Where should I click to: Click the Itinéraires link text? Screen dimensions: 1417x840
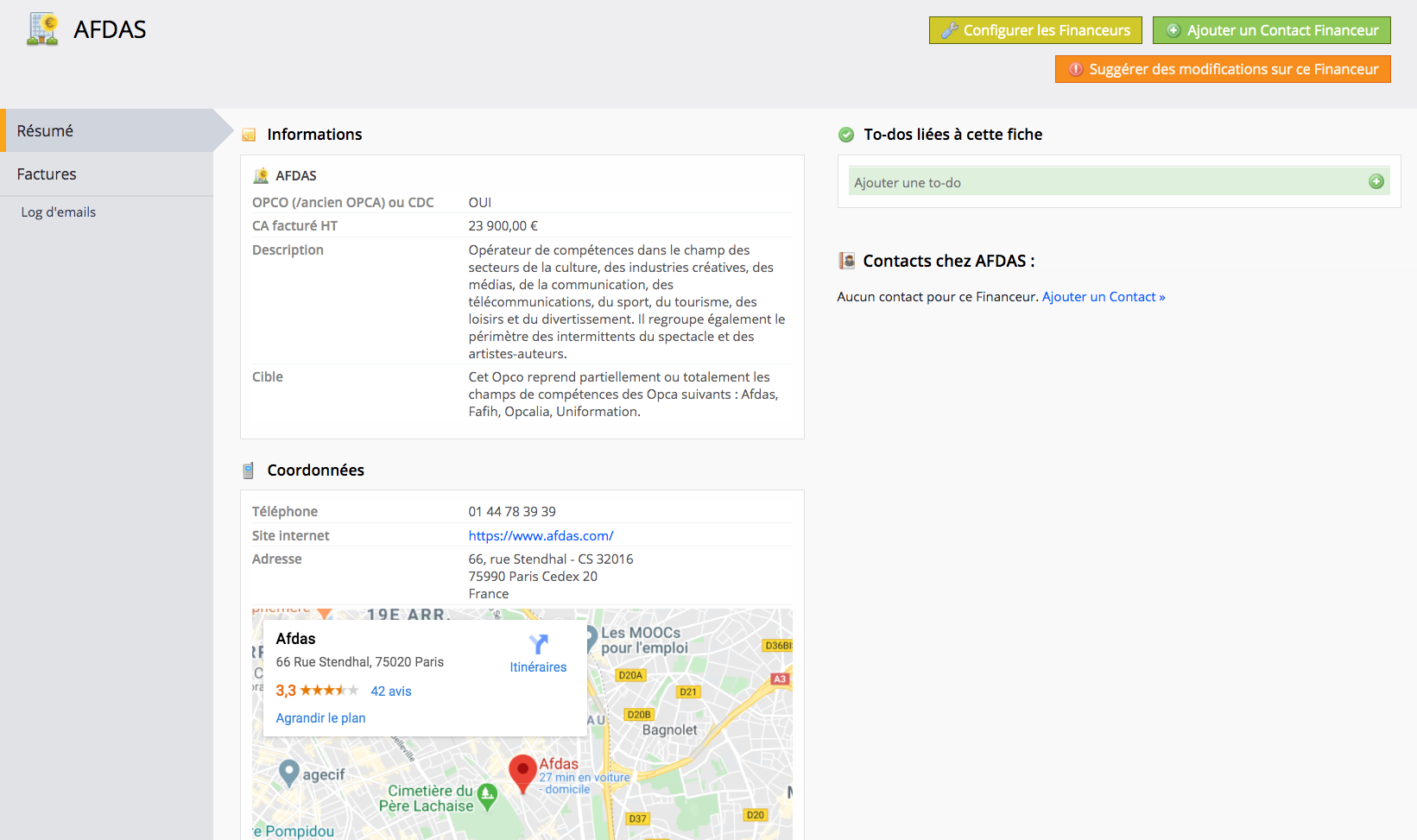(x=538, y=667)
